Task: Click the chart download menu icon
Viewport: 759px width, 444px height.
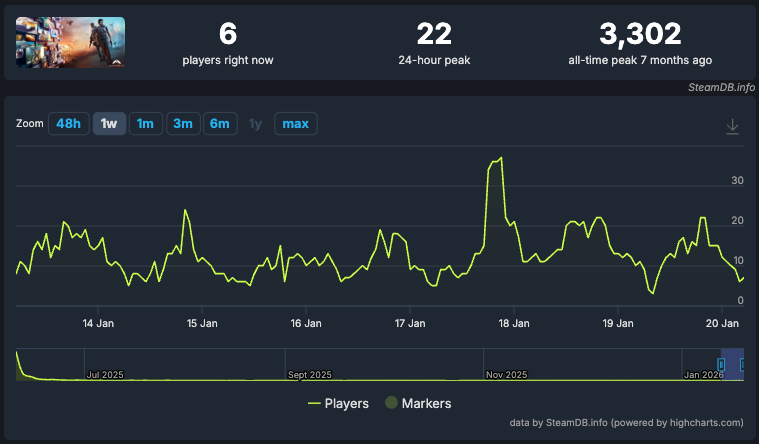Action: 732,126
